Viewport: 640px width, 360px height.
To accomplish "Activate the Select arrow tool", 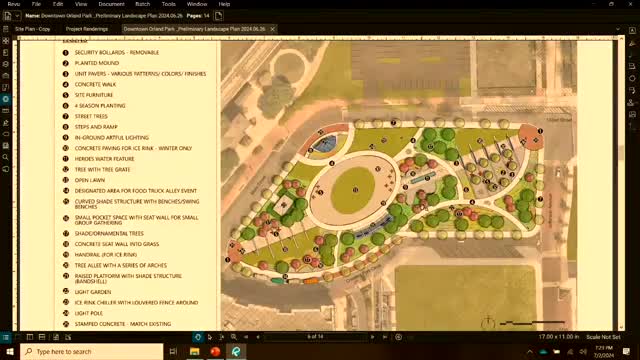I will tap(210, 337).
